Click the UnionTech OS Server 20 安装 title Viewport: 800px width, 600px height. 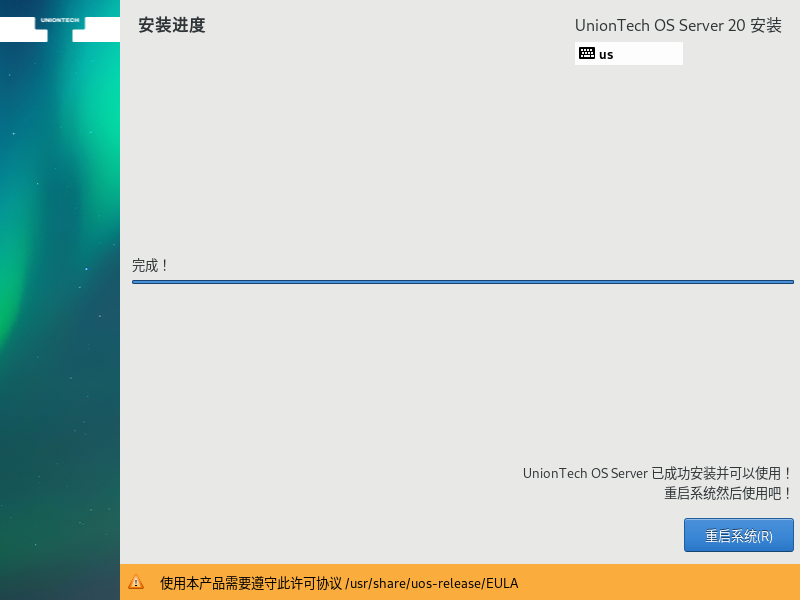(x=678, y=25)
